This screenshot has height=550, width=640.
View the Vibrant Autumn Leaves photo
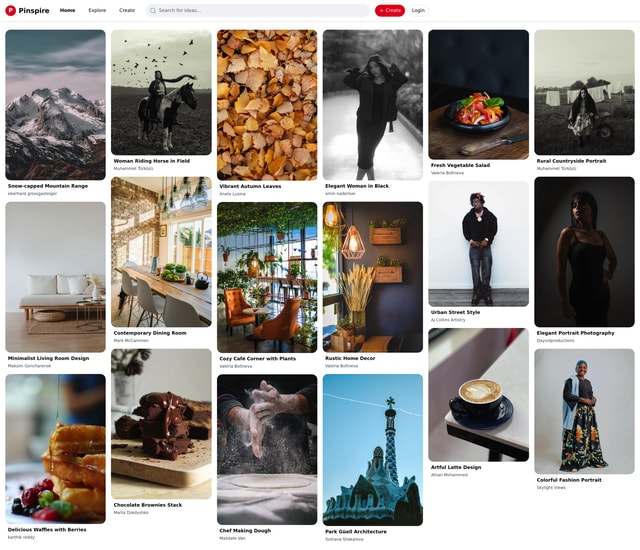(267, 104)
